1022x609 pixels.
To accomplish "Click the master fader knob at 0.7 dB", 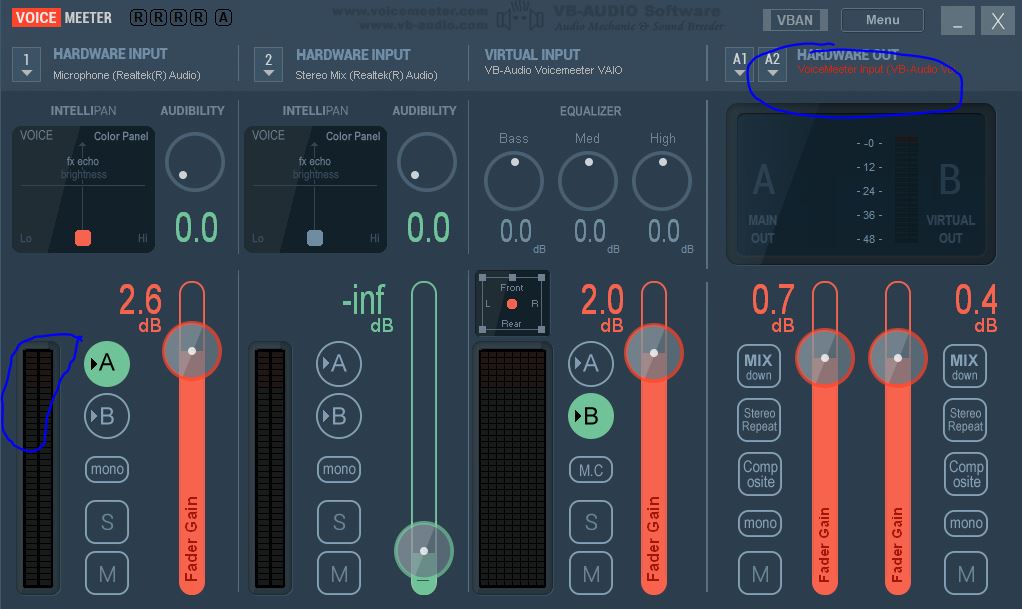I will 825,358.
